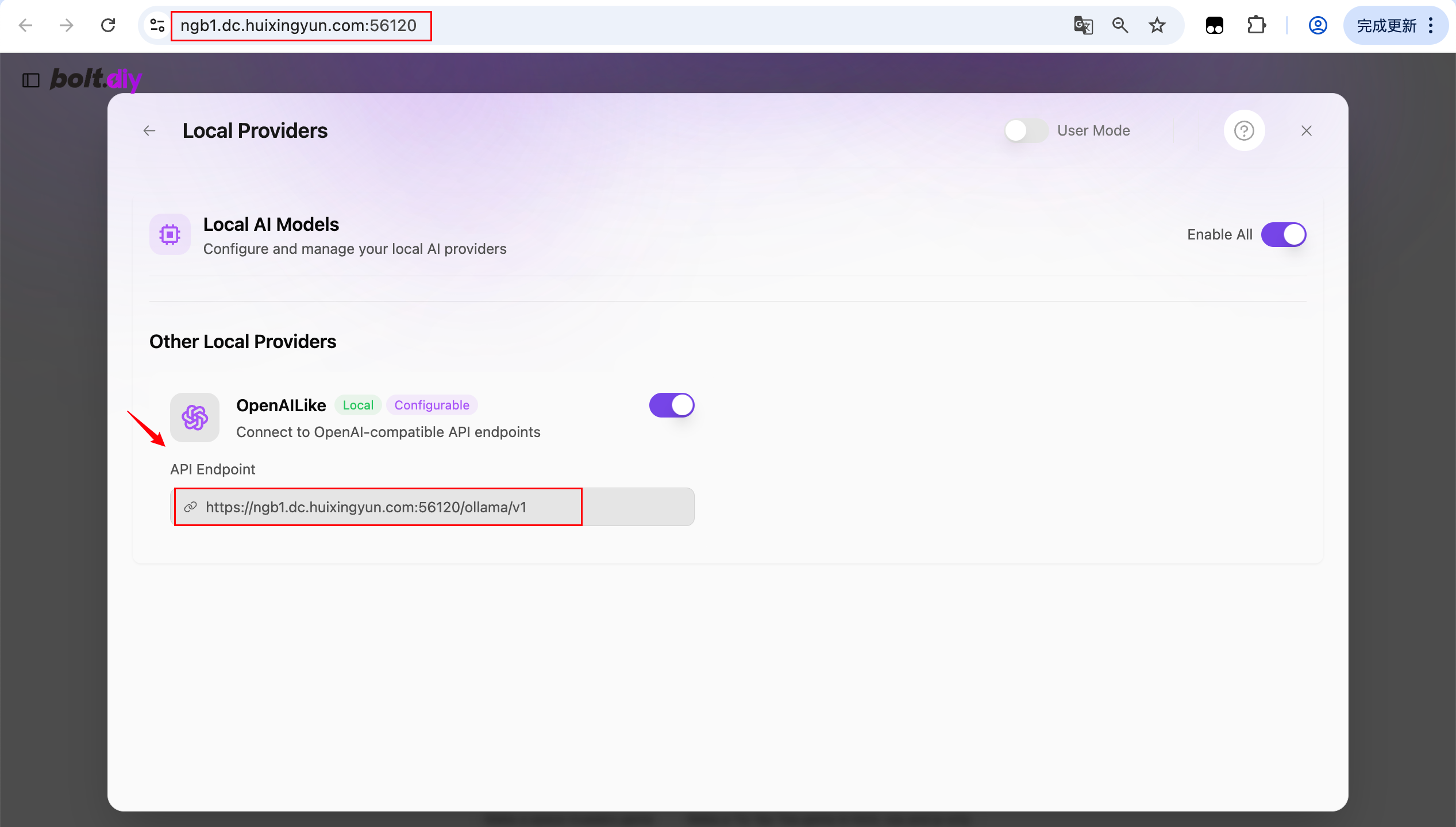This screenshot has width=1456, height=827.
Task: Turn off the OpenAILike provider toggle
Action: click(672, 405)
